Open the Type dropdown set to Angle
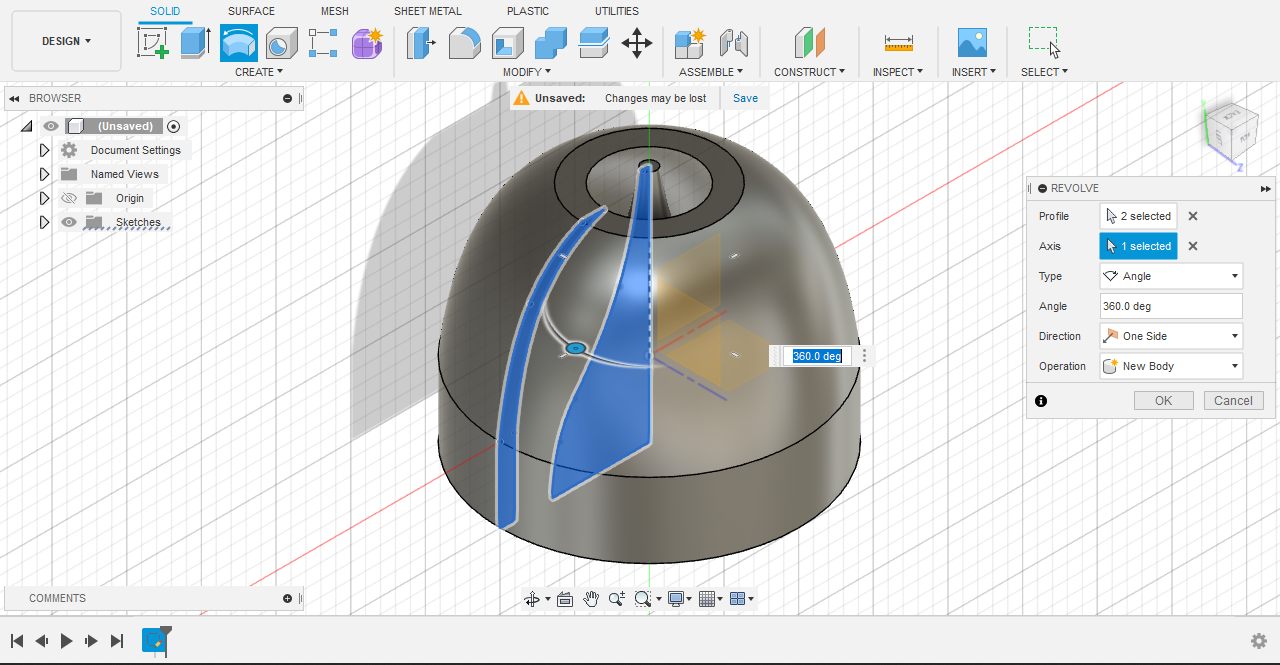Viewport: 1280px width, 665px height. pos(1171,276)
